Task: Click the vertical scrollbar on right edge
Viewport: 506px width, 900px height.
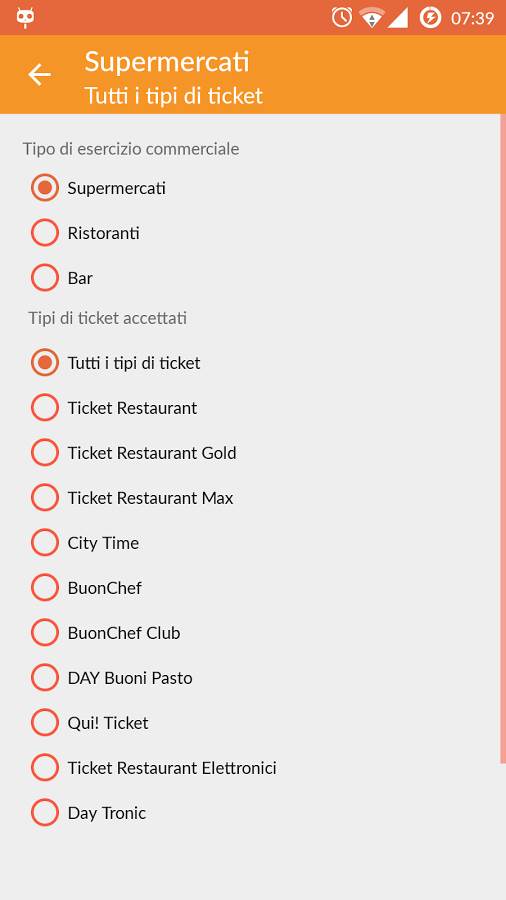Action: (x=503, y=439)
